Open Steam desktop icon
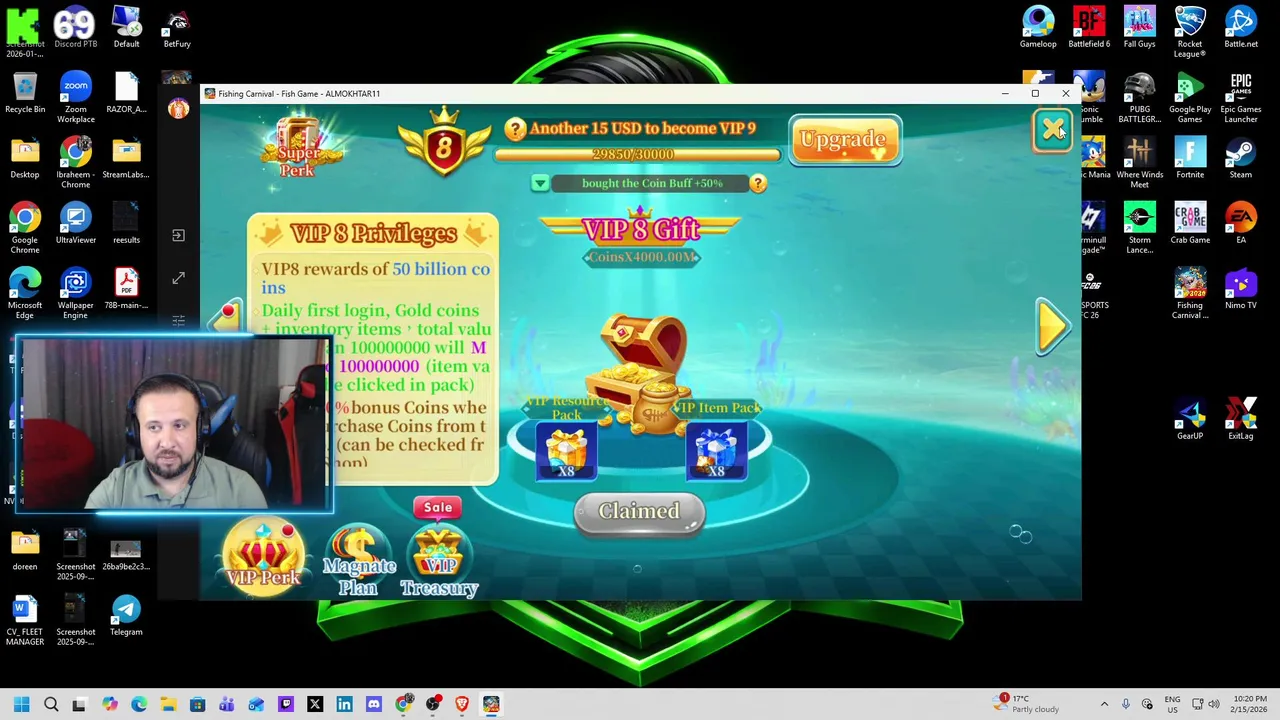The image size is (1280, 720). tap(1241, 158)
